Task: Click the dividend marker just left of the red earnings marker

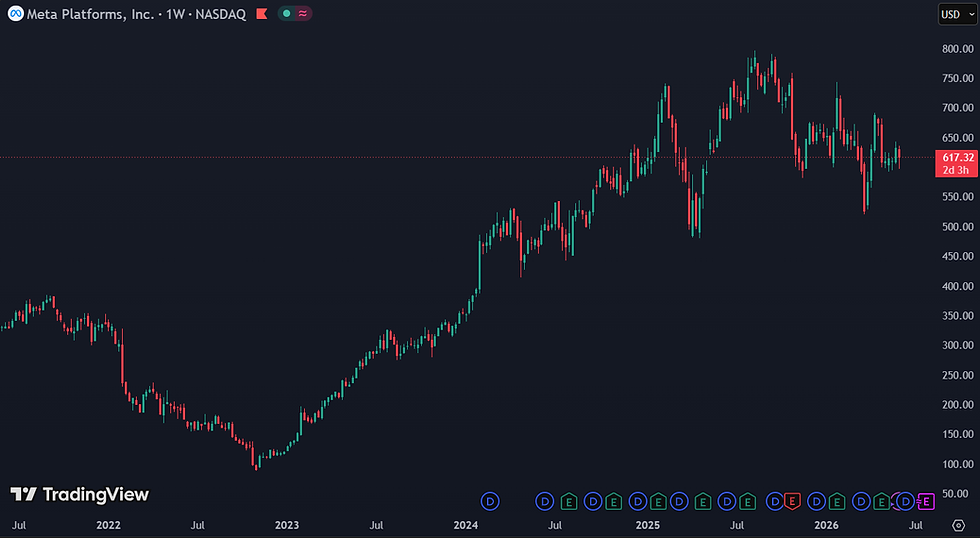Action: tap(775, 501)
